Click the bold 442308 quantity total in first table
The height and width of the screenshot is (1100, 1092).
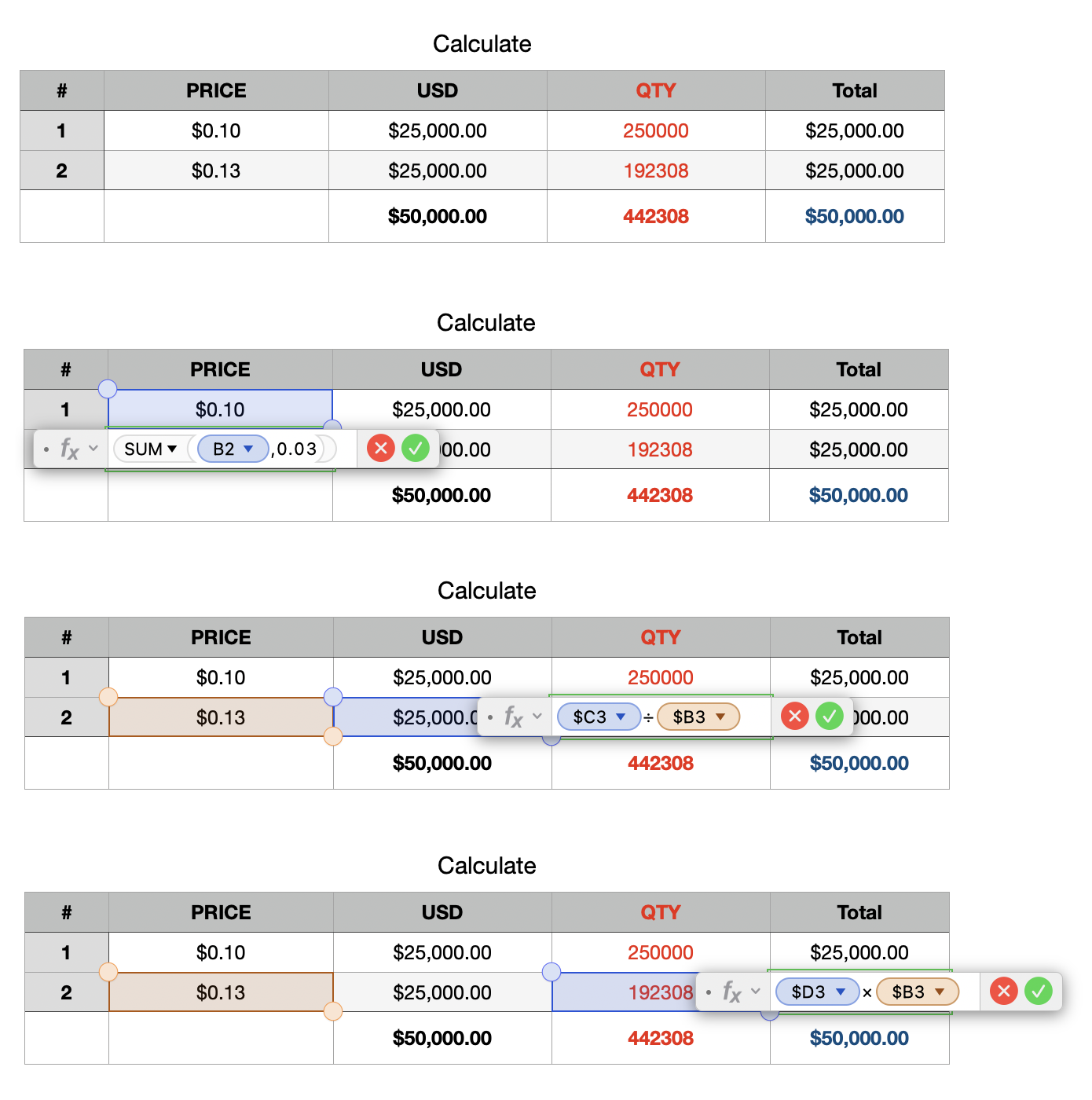[656, 216]
